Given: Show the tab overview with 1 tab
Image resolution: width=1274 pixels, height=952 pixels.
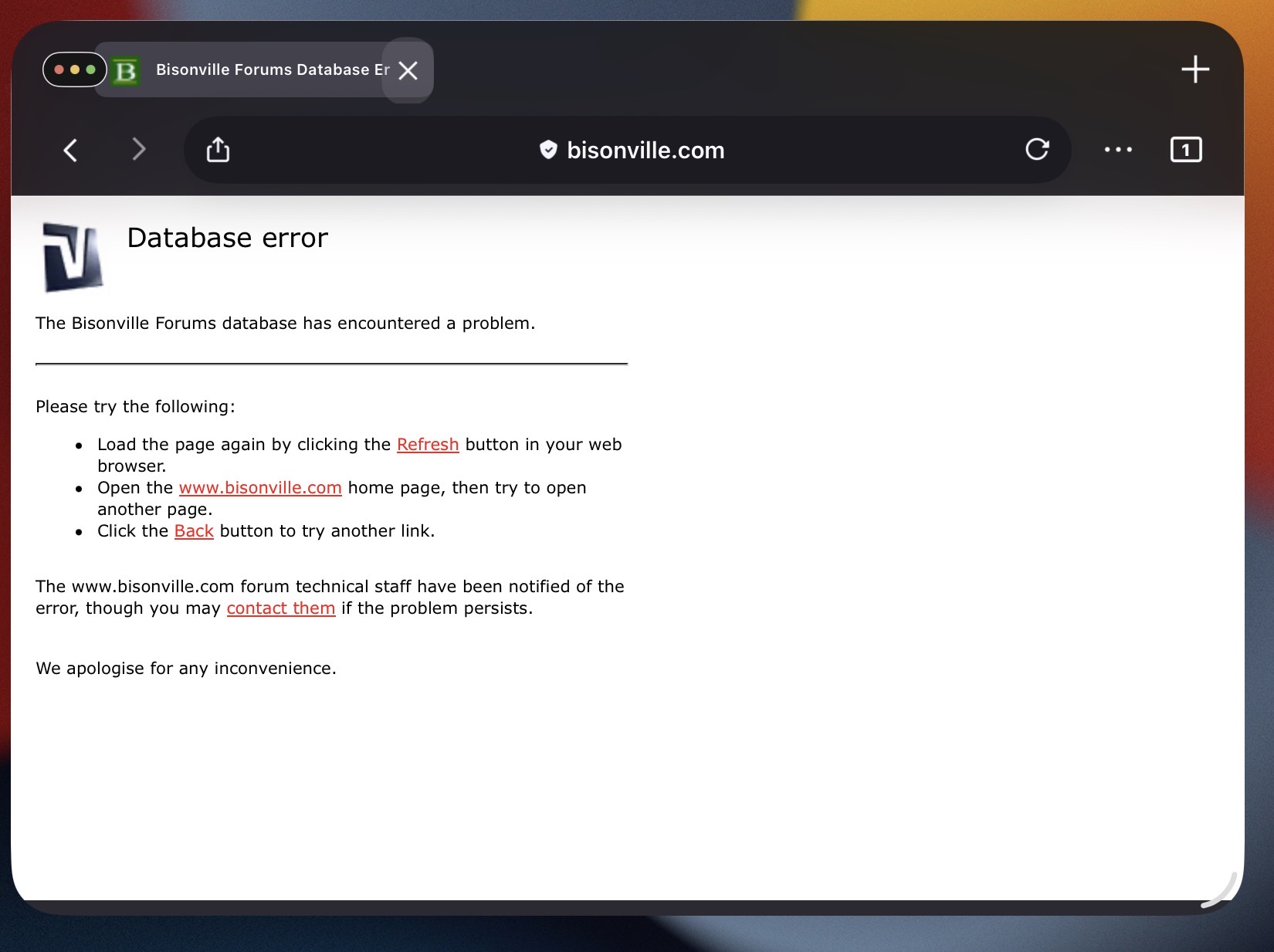Looking at the screenshot, I should click(1186, 150).
